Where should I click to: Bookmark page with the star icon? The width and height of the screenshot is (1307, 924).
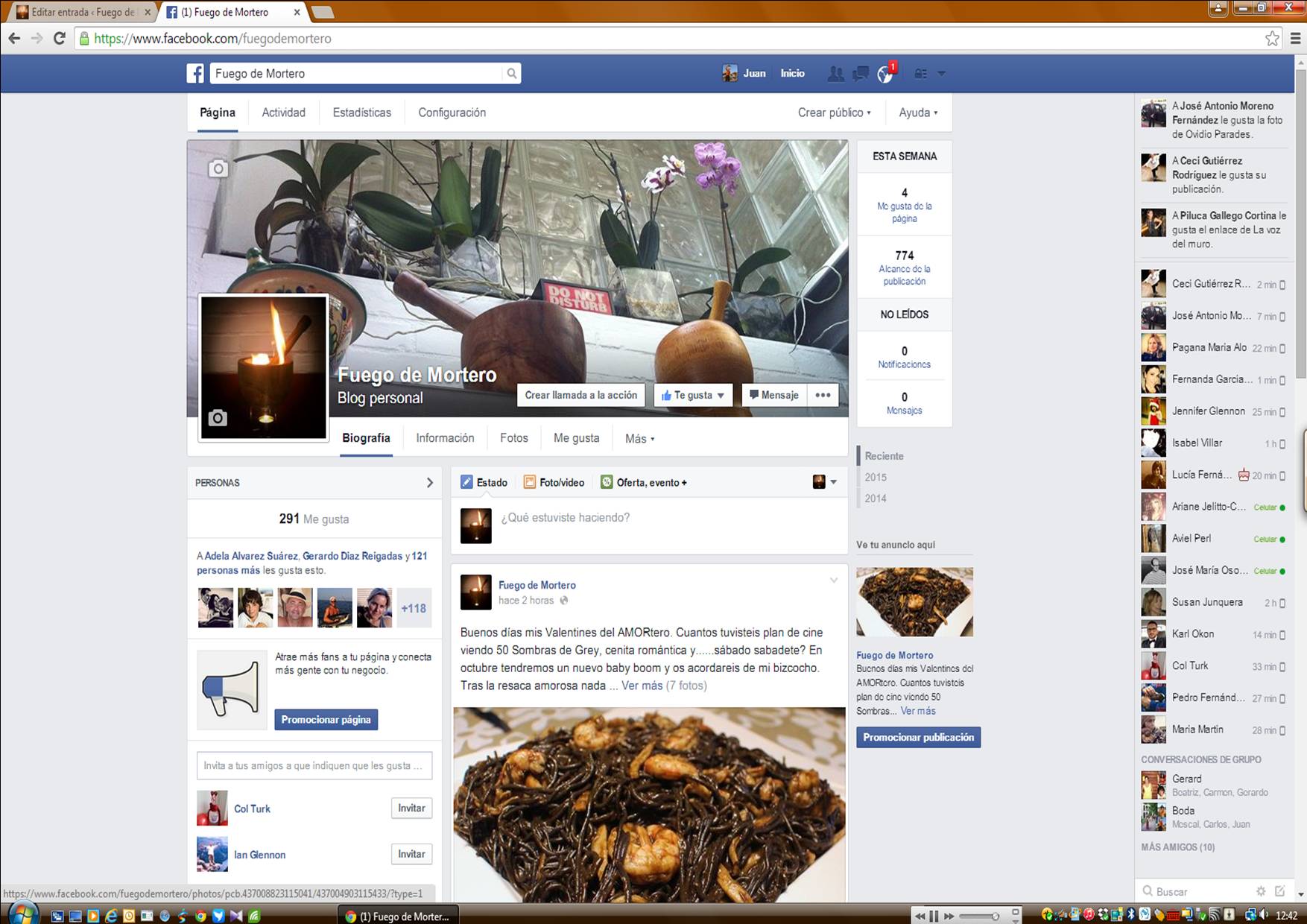[x=1272, y=39]
